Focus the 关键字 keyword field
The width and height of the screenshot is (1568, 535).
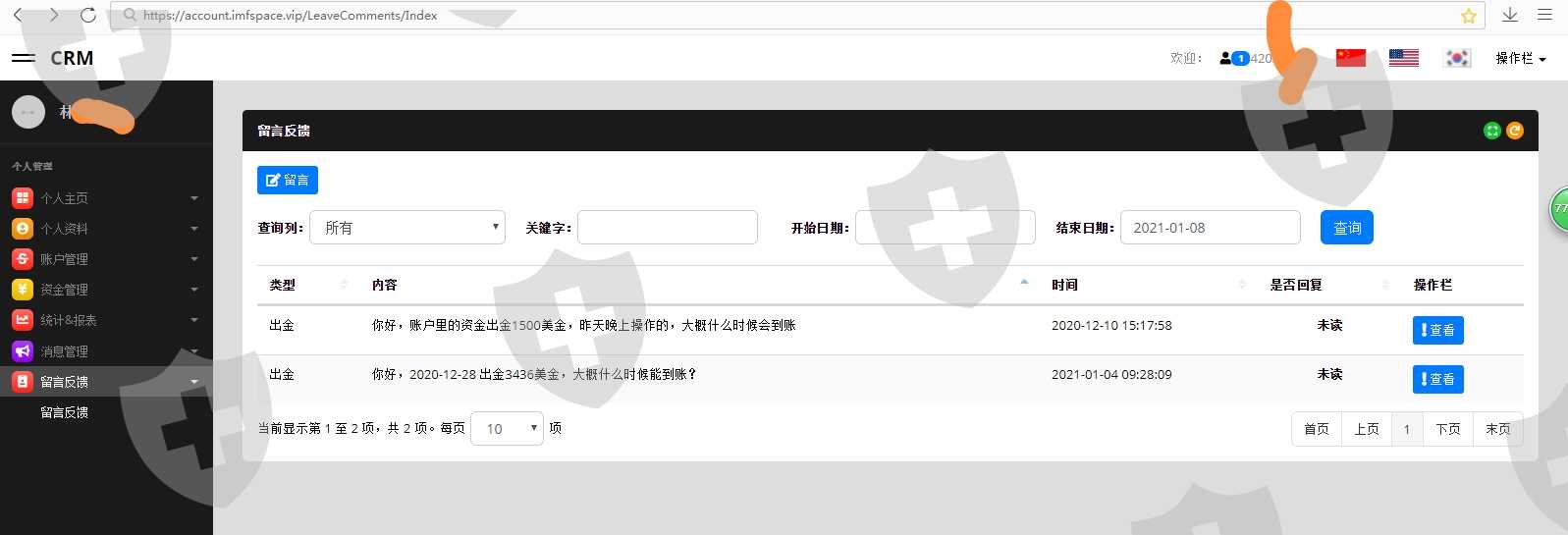[668, 227]
